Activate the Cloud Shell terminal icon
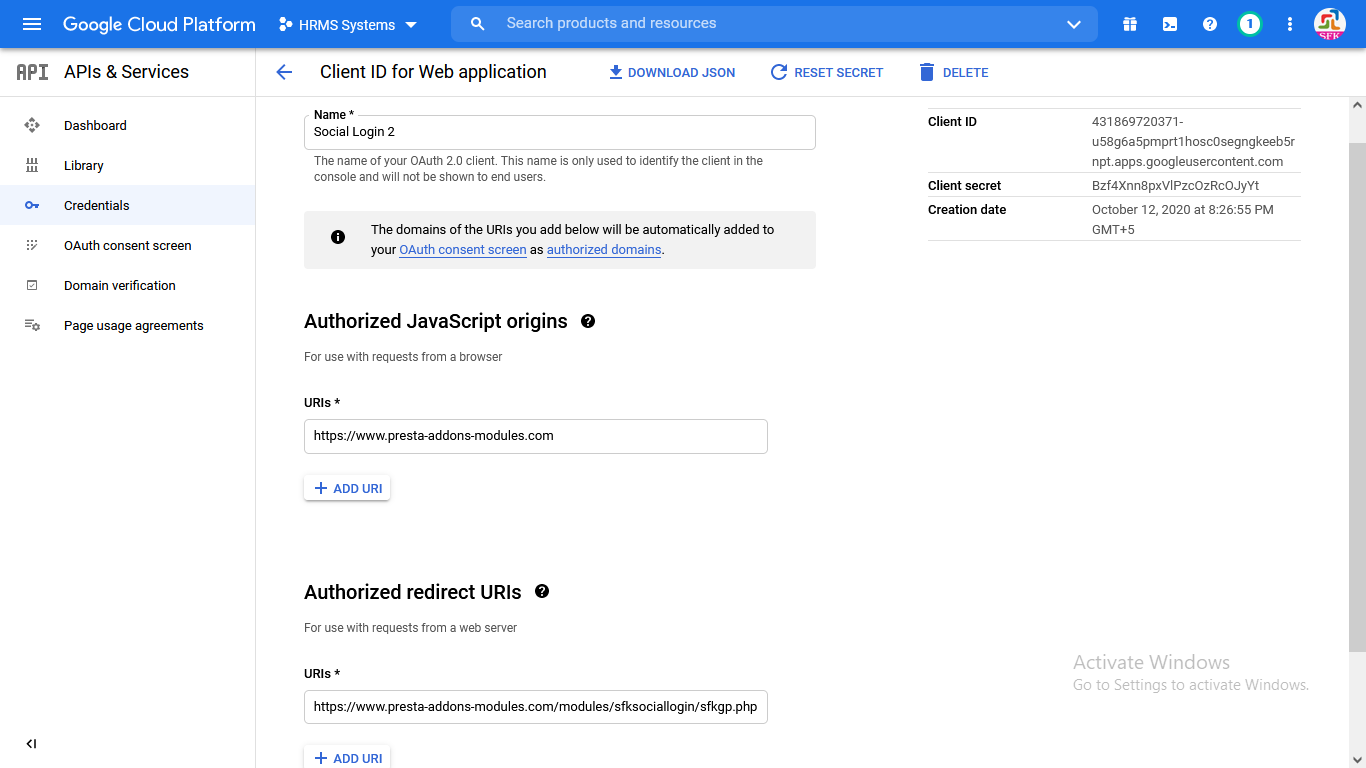The image size is (1366, 768). coord(1170,24)
